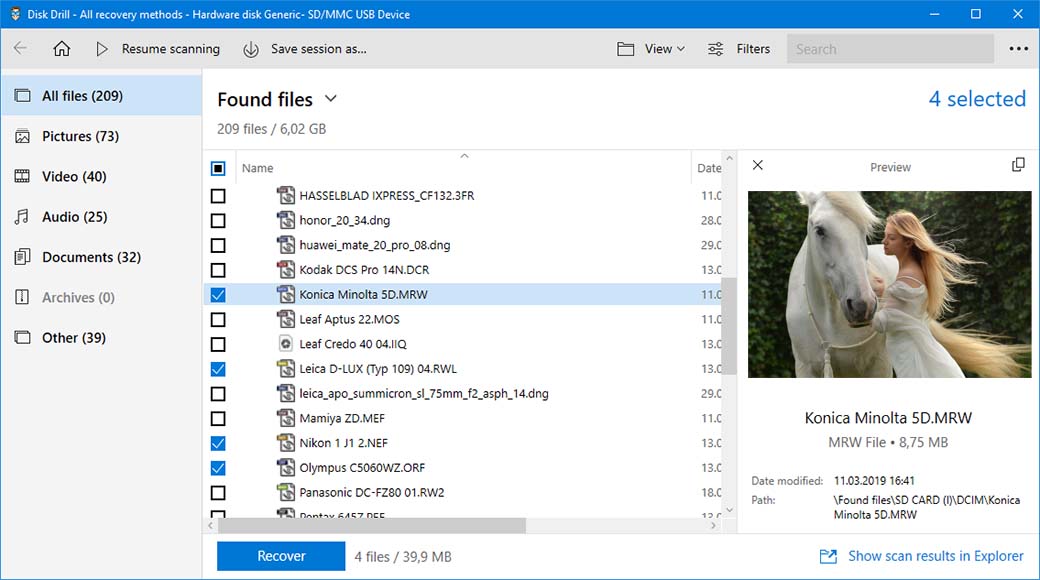Screen dimensions: 1040x580
Task: Click the right arrow of horizontal scrollbar
Action: [x=714, y=526]
